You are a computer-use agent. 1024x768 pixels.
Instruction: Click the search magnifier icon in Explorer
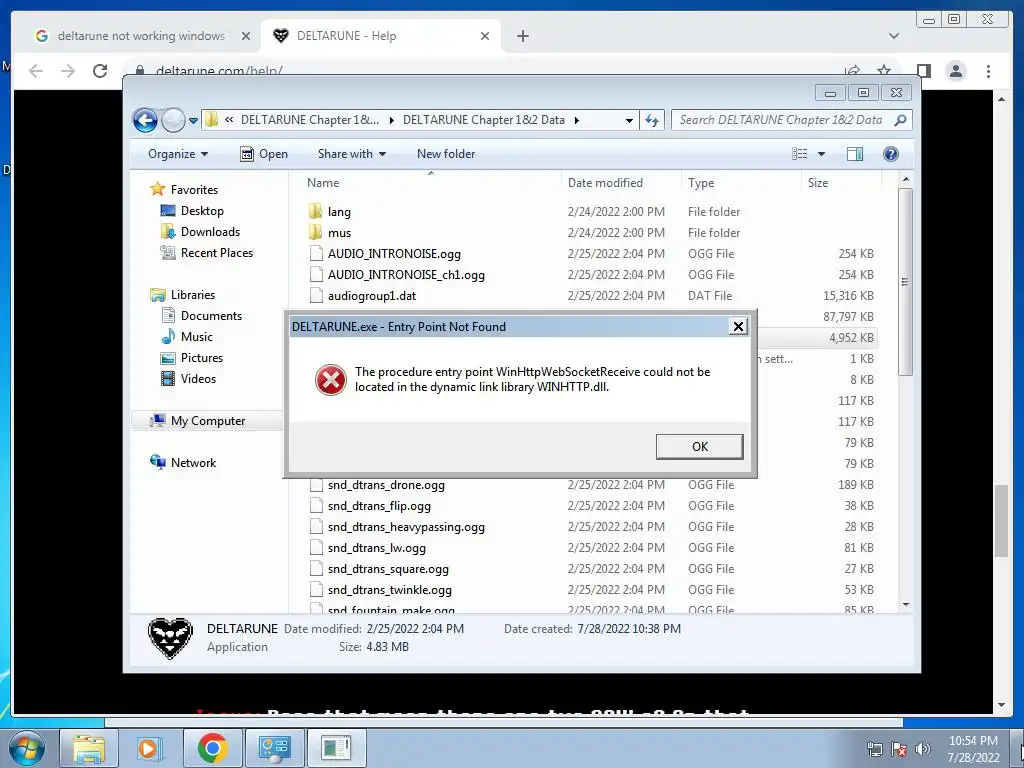(901, 120)
